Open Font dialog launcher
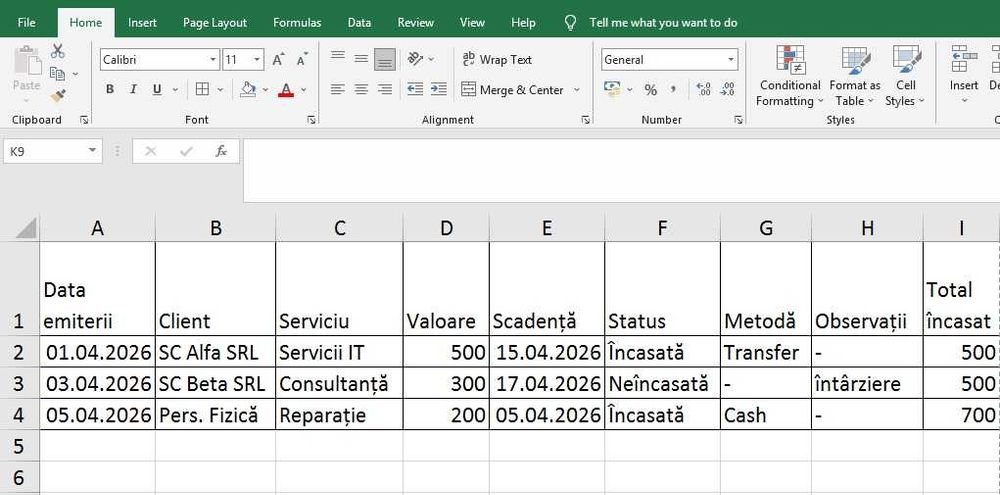 coord(311,119)
